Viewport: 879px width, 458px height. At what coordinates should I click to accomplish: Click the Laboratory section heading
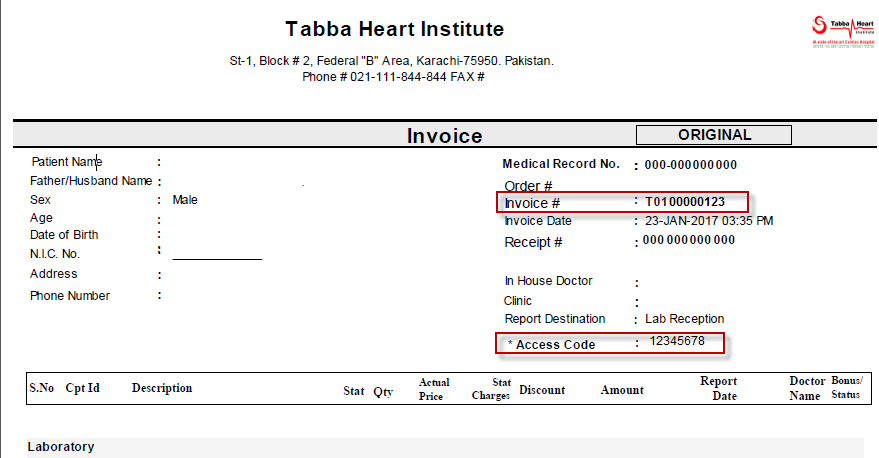(x=61, y=447)
